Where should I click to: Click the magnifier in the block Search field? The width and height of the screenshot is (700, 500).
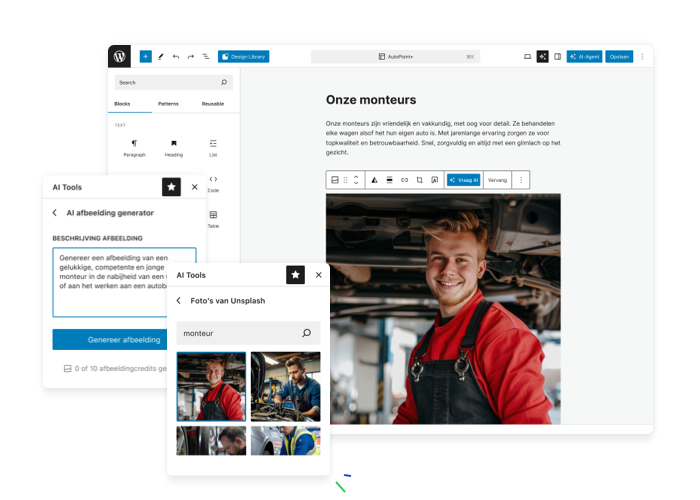click(x=224, y=83)
